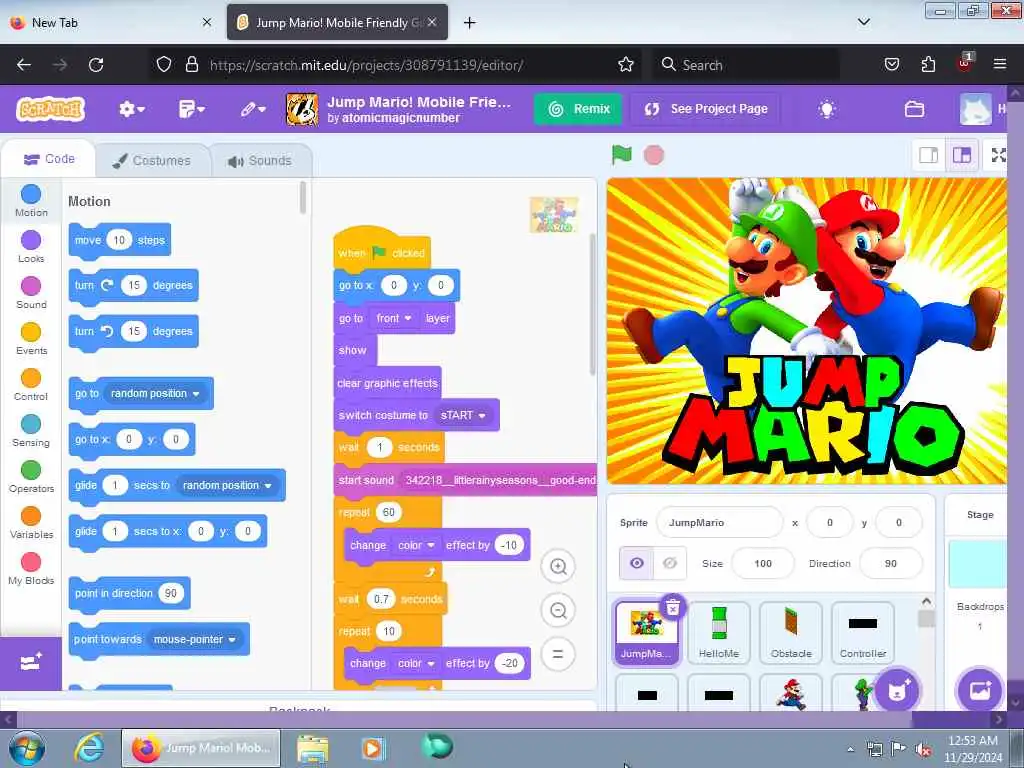Select the Control block category
The image size is (1024, 768).
pyautogui.click(x=31, y=385)
